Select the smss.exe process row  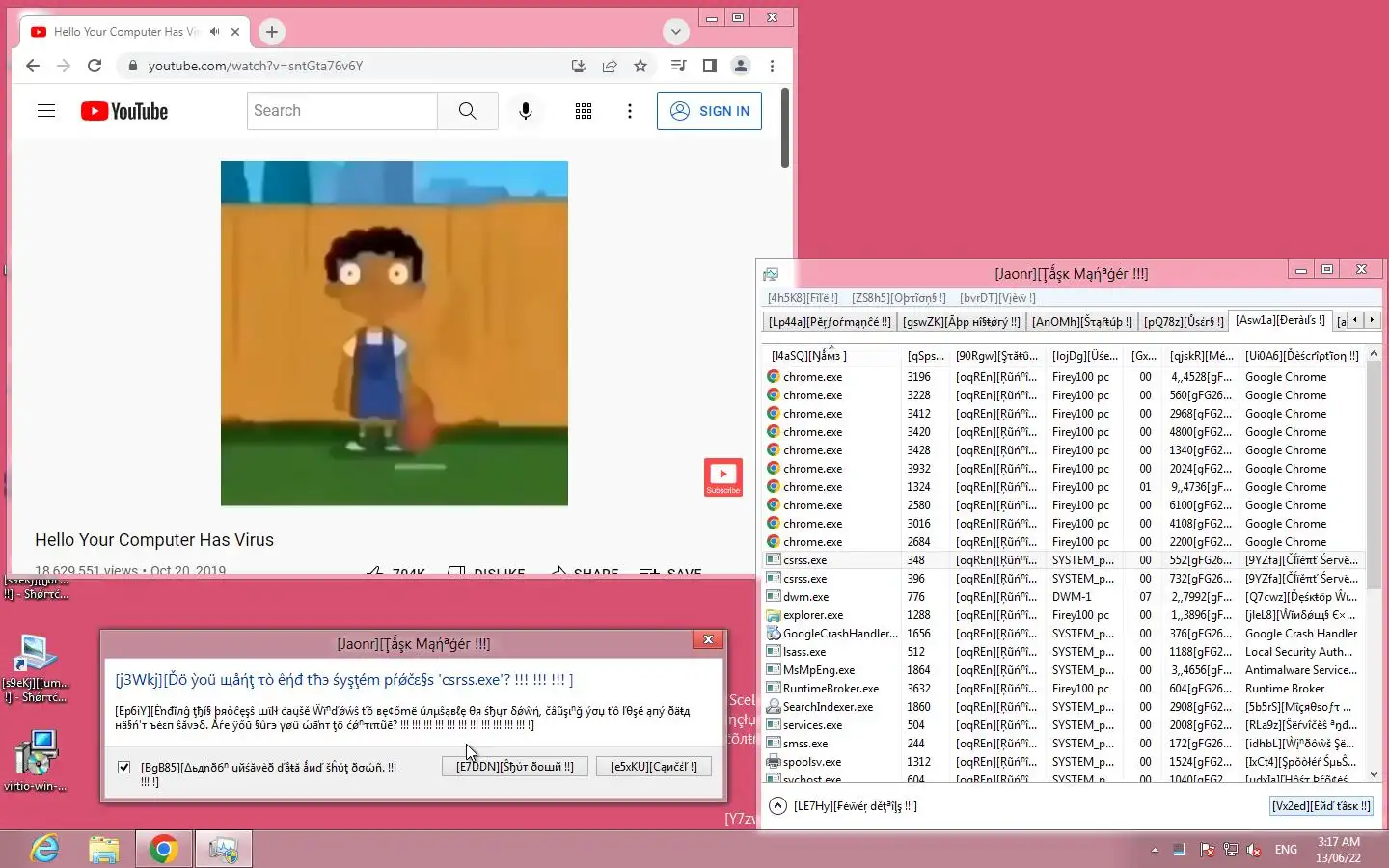[x=1064, y=744]
